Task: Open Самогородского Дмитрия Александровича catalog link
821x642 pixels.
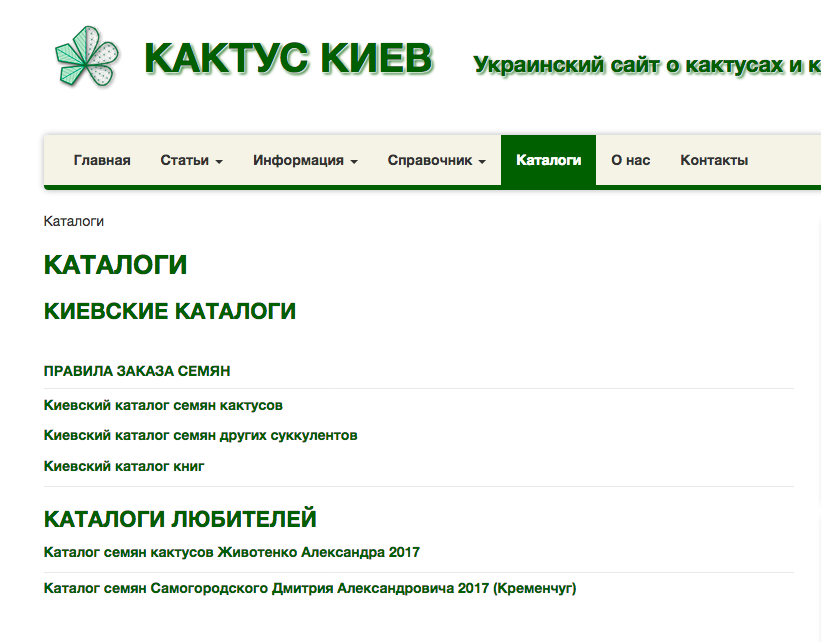Action: point(310,589)
